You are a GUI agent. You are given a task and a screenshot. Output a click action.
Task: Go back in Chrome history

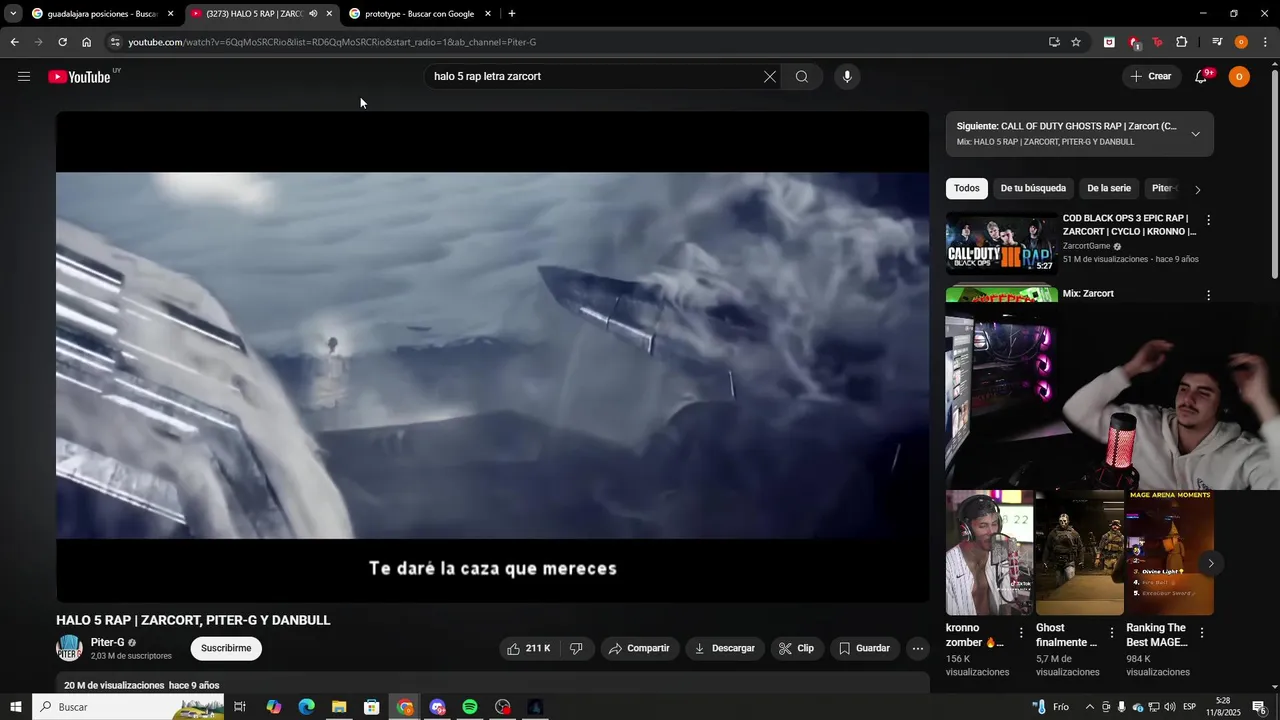pos(14,42)
